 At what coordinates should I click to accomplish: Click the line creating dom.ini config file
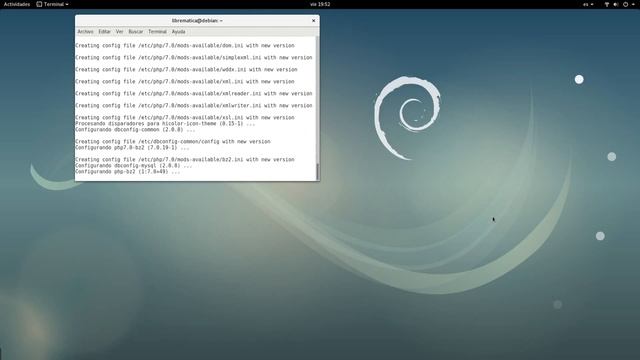(184, 46)
